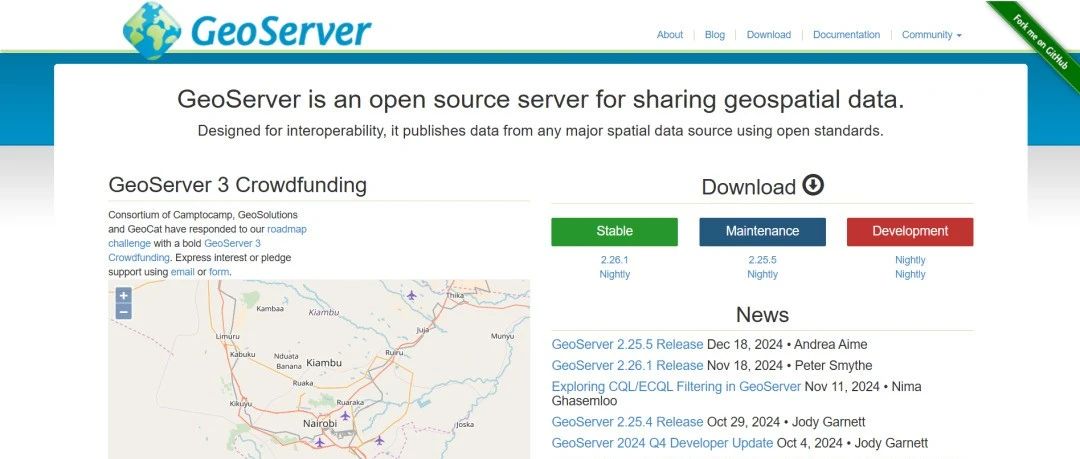This screenshot has height=459, width=1080.
Task: Open the 2.26.1 stable version link
Action: pyautogui.click(x=614, y=260)
